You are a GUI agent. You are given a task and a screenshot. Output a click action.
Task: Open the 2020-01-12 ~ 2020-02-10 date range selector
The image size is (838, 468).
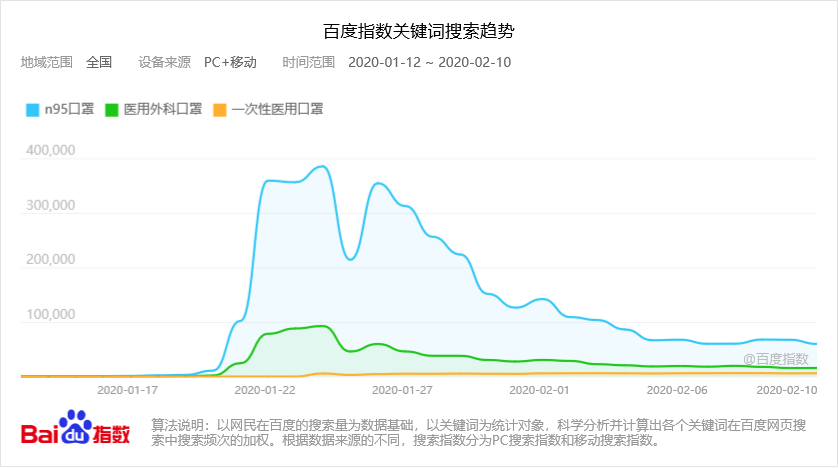point(429,62)
